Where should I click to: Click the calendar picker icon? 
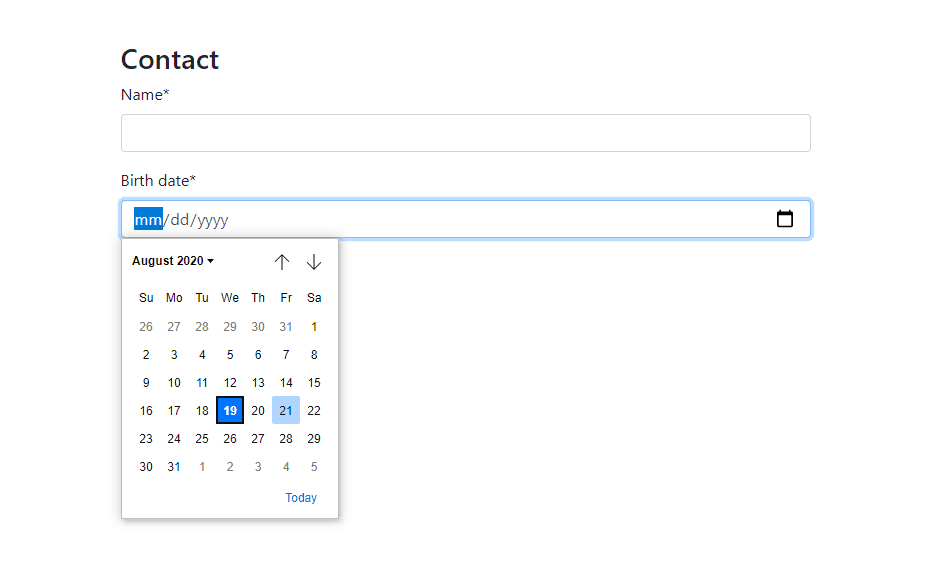(x=785, y=219)
